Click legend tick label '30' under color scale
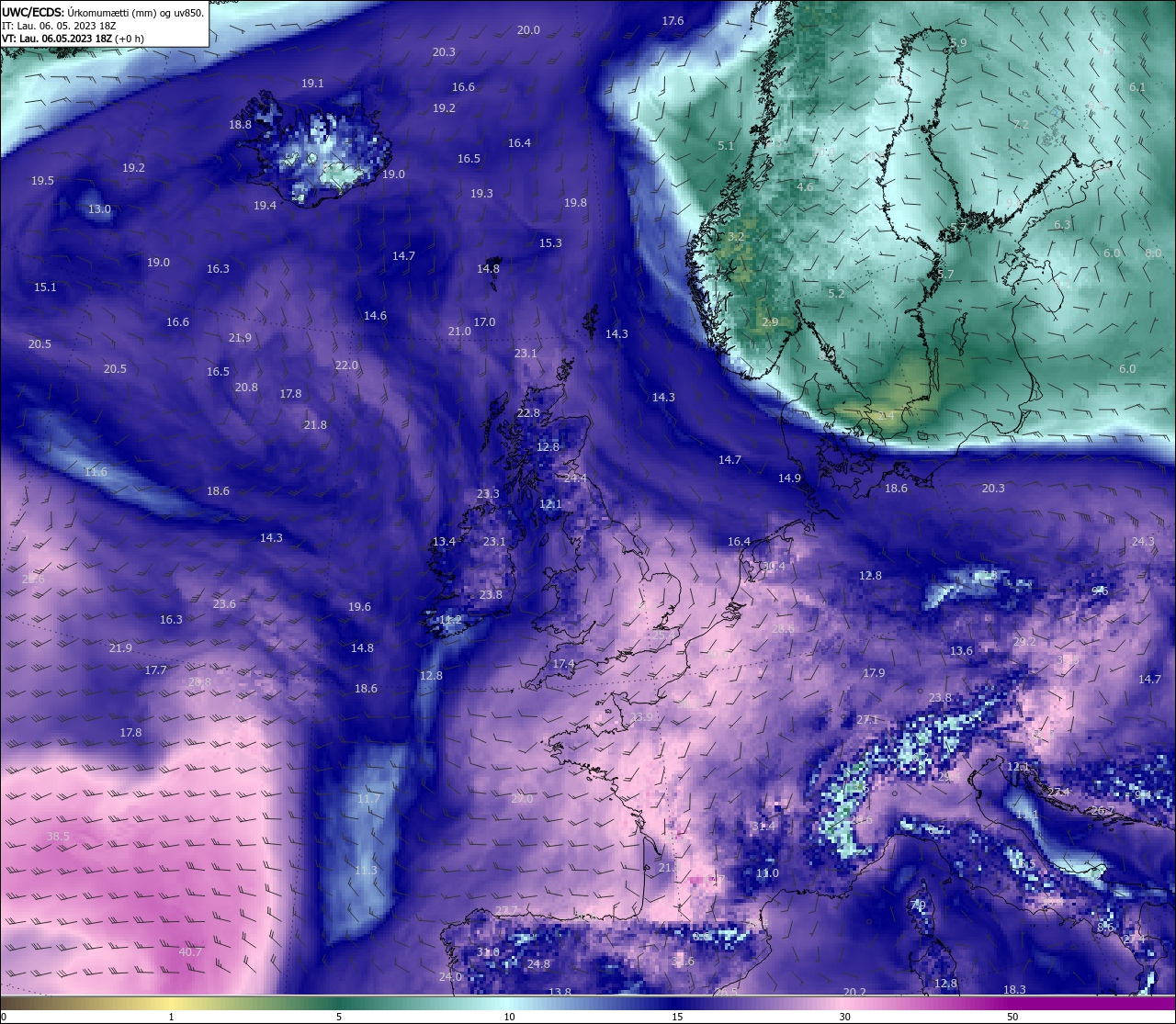This screenshot has height=1024, width=1176. 844,1017
